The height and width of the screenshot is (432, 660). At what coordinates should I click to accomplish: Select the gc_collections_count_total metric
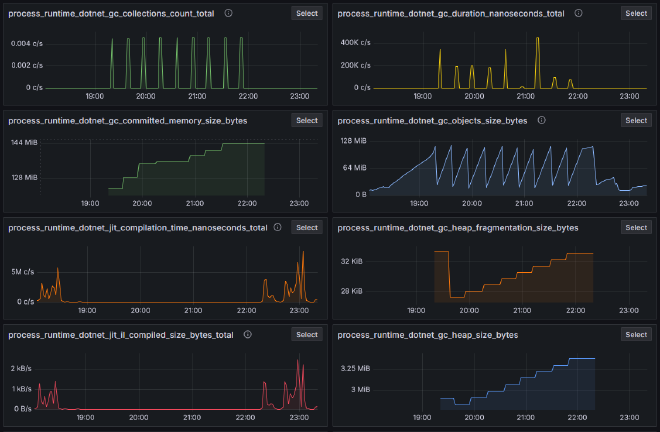click(306, 13)
